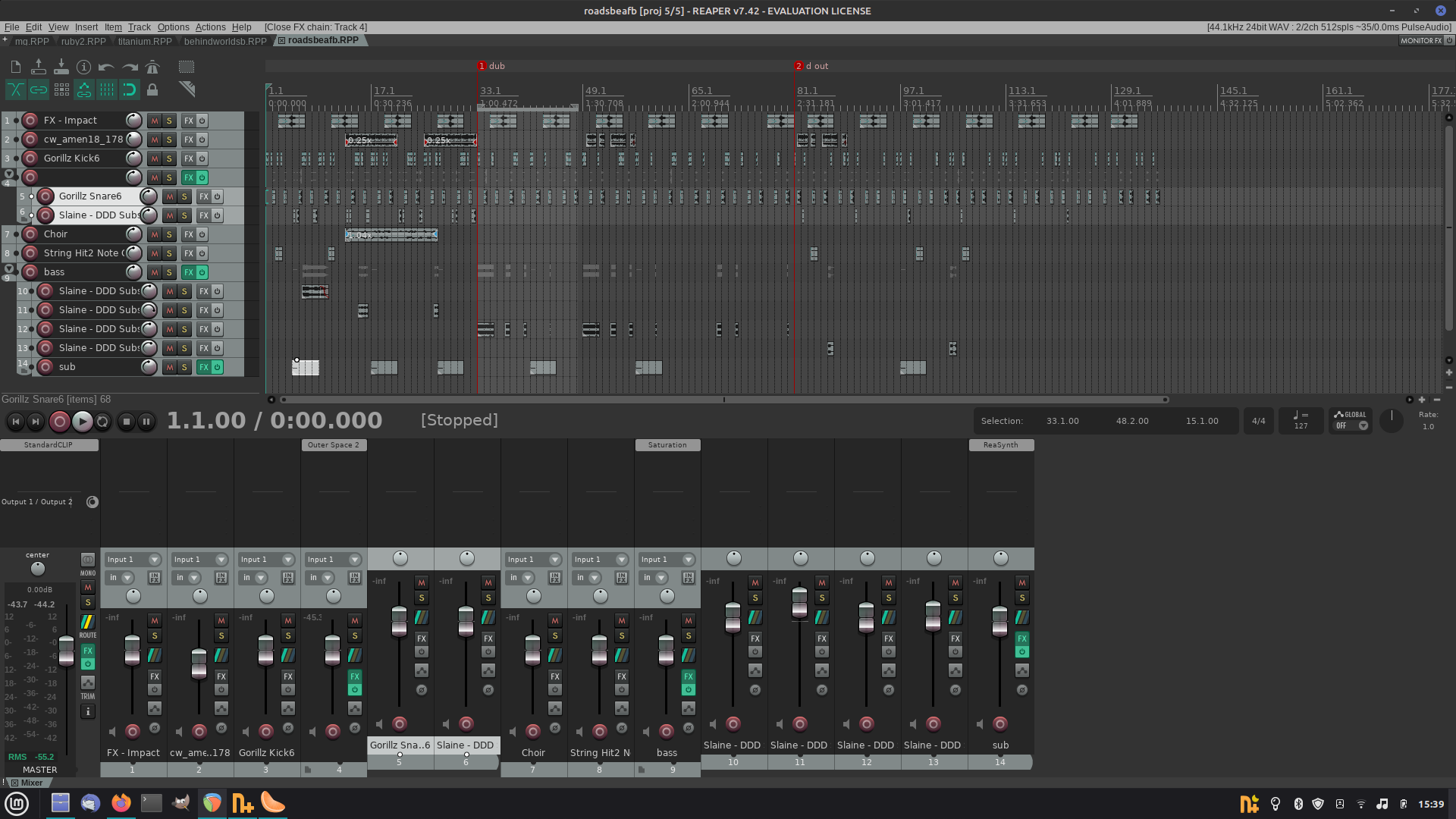Screen dimensions: 1456x819
Task: Toggle ripple editing grid icon
Action: coord(61,90)
